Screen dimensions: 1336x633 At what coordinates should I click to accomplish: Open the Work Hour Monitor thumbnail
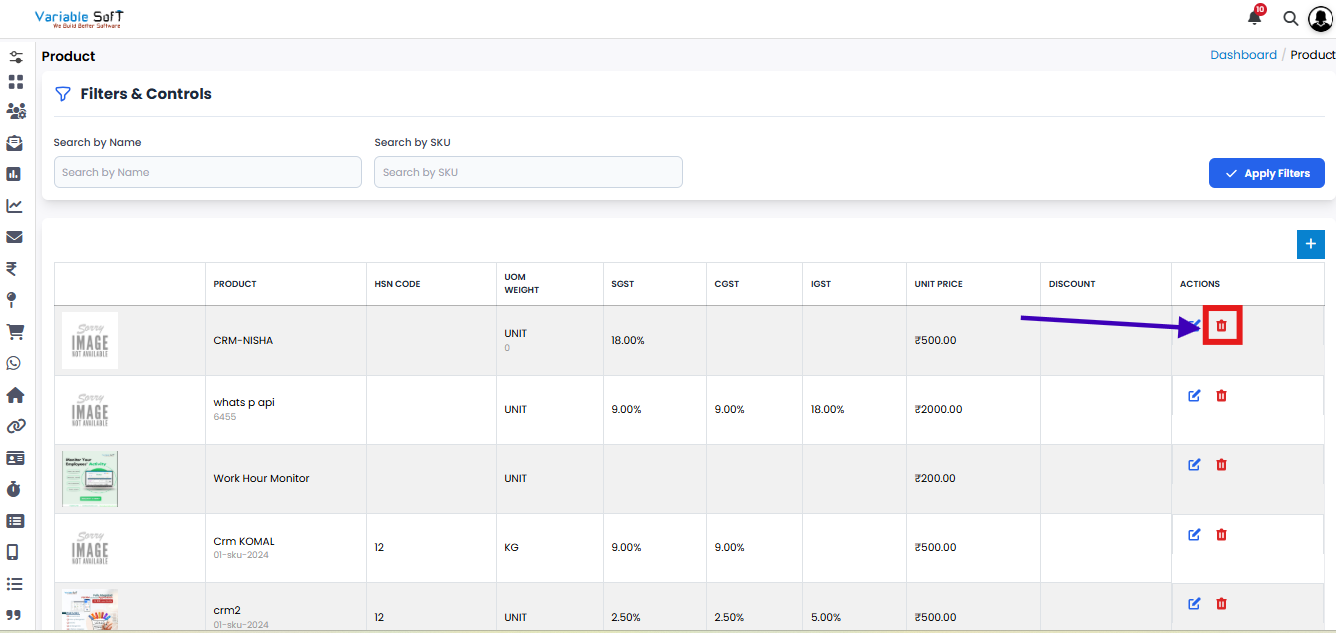pyautogui.click(x=90, y=478)
